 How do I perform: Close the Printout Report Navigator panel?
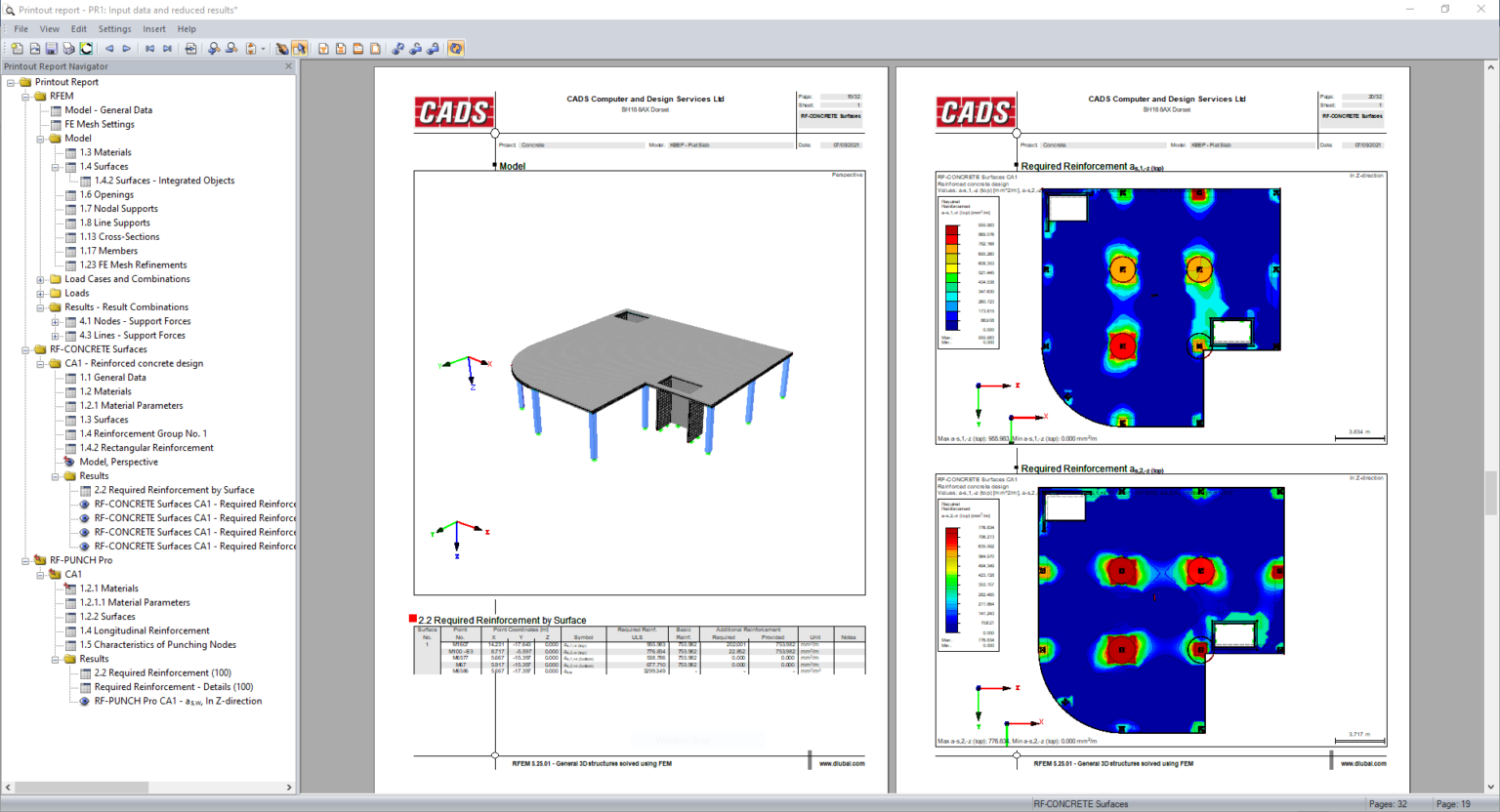click(x=287, y=65)
